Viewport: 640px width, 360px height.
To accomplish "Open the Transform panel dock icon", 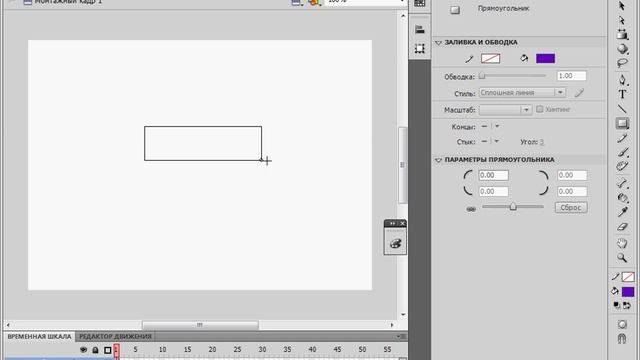I will point(420,49).
